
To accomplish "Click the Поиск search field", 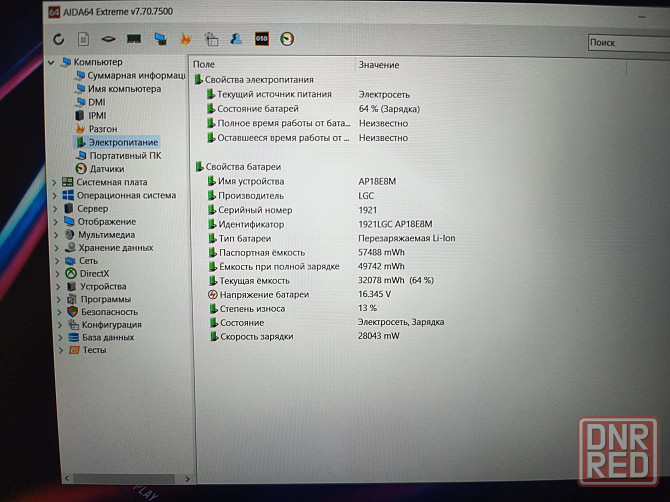I will tap(625, 43).
